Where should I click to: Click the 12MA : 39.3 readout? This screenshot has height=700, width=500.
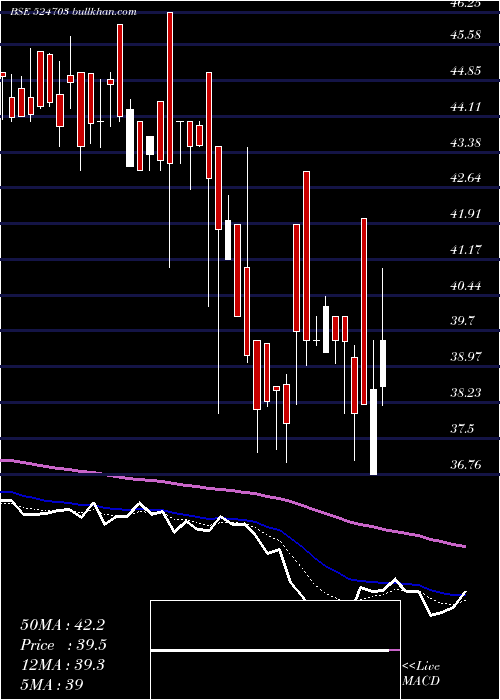pos(62,665)
